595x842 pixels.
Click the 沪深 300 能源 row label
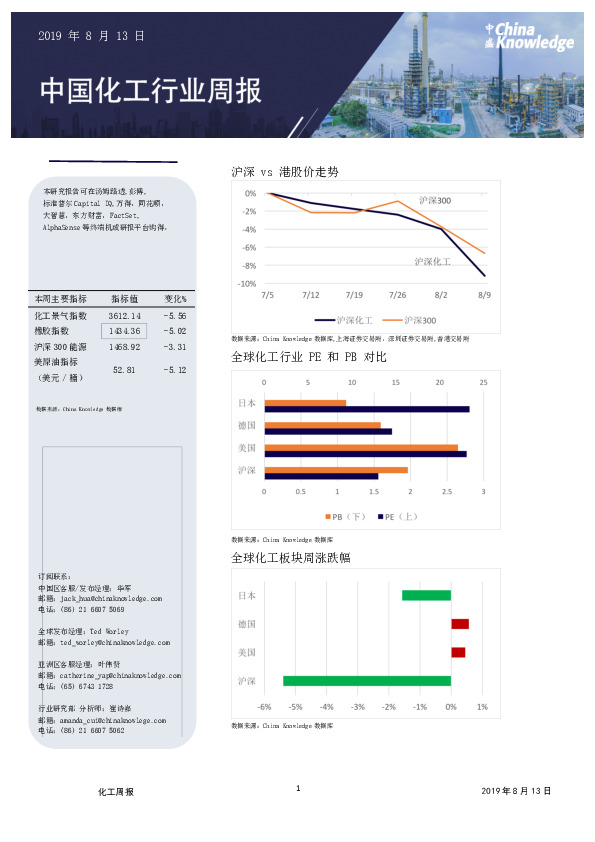click(60, 347)
